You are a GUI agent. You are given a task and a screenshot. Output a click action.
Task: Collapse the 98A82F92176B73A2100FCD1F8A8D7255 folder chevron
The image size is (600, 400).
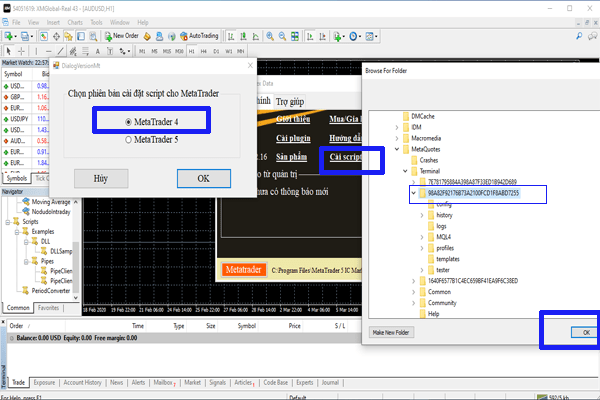[414, 193]
